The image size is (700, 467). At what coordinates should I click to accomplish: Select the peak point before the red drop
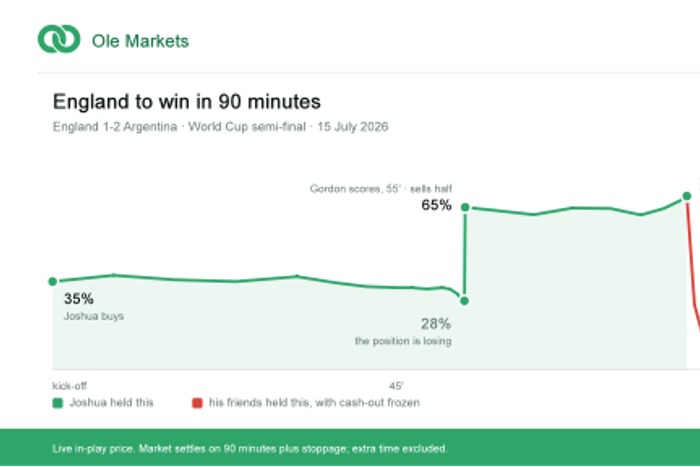(687, 196)
